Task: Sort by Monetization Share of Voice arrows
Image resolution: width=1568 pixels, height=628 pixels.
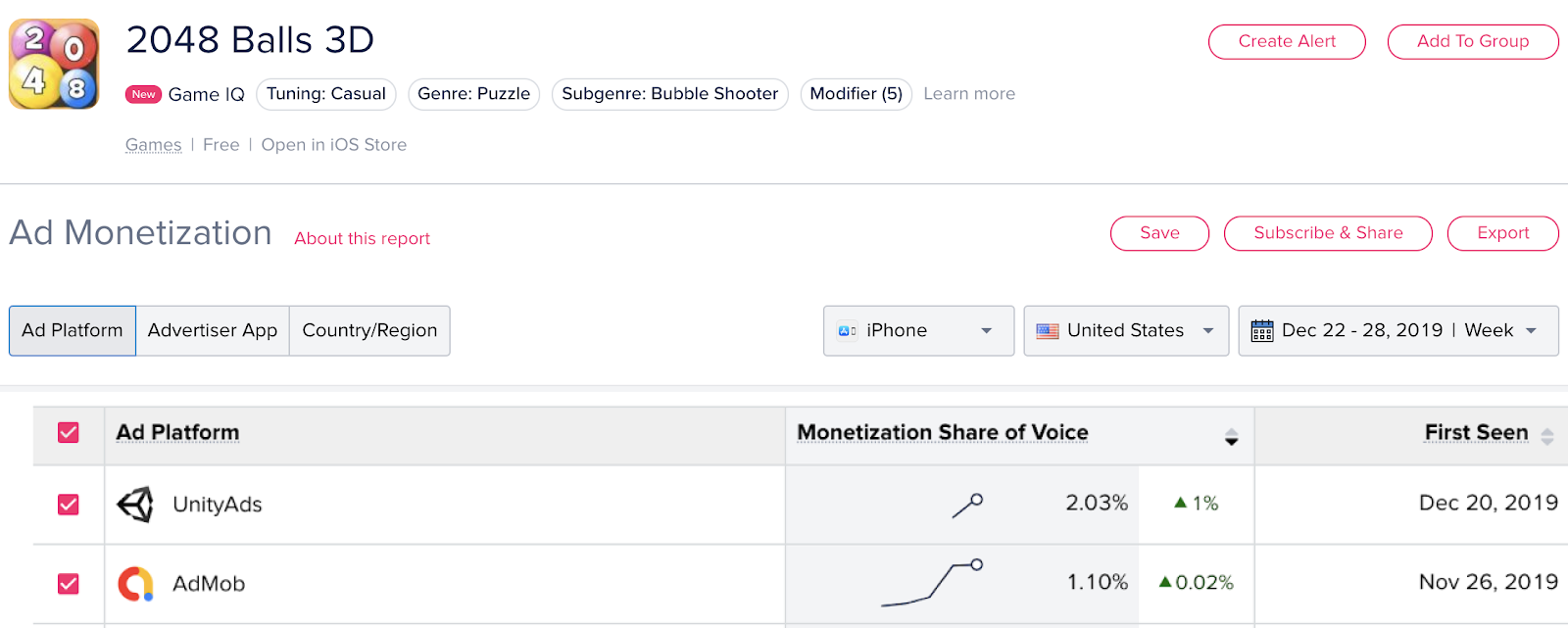Action: click(1232, 437)
